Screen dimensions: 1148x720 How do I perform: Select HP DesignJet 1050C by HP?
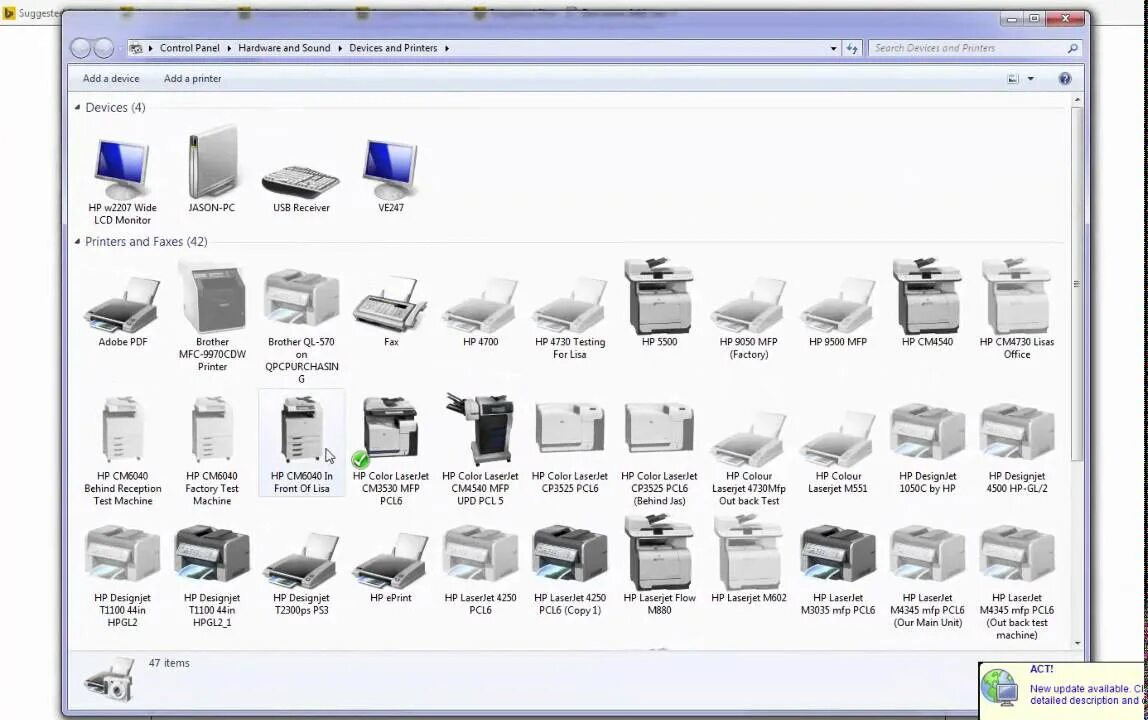point(927,448)
